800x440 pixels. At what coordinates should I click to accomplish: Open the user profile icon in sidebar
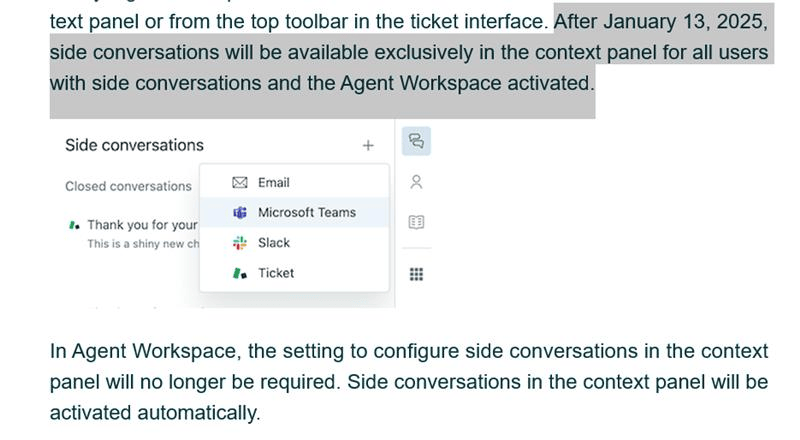coord(416,182)
